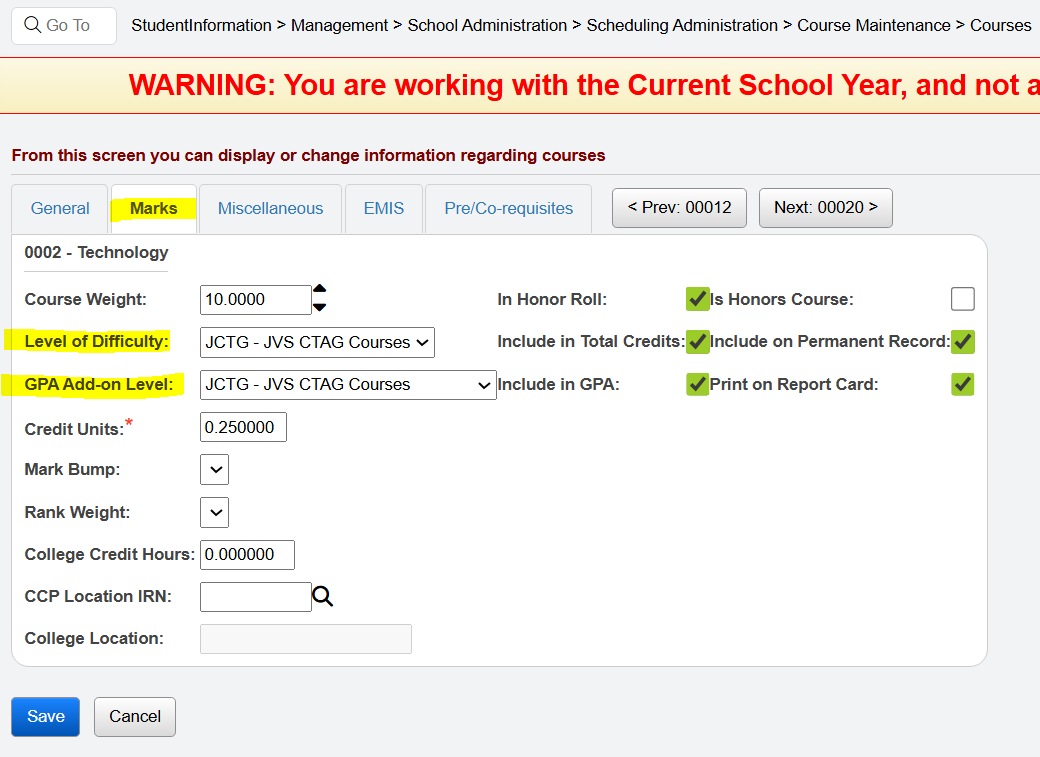Click the Credit Units input field
1040x757 pixels.
click(x=243, y=427)
